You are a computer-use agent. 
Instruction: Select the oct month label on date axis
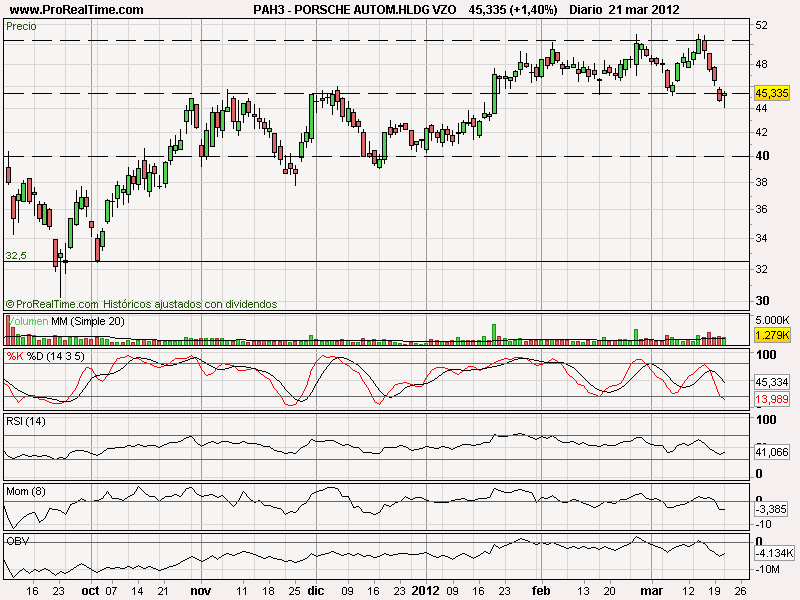pyautogui.click(x=90, y=591)
